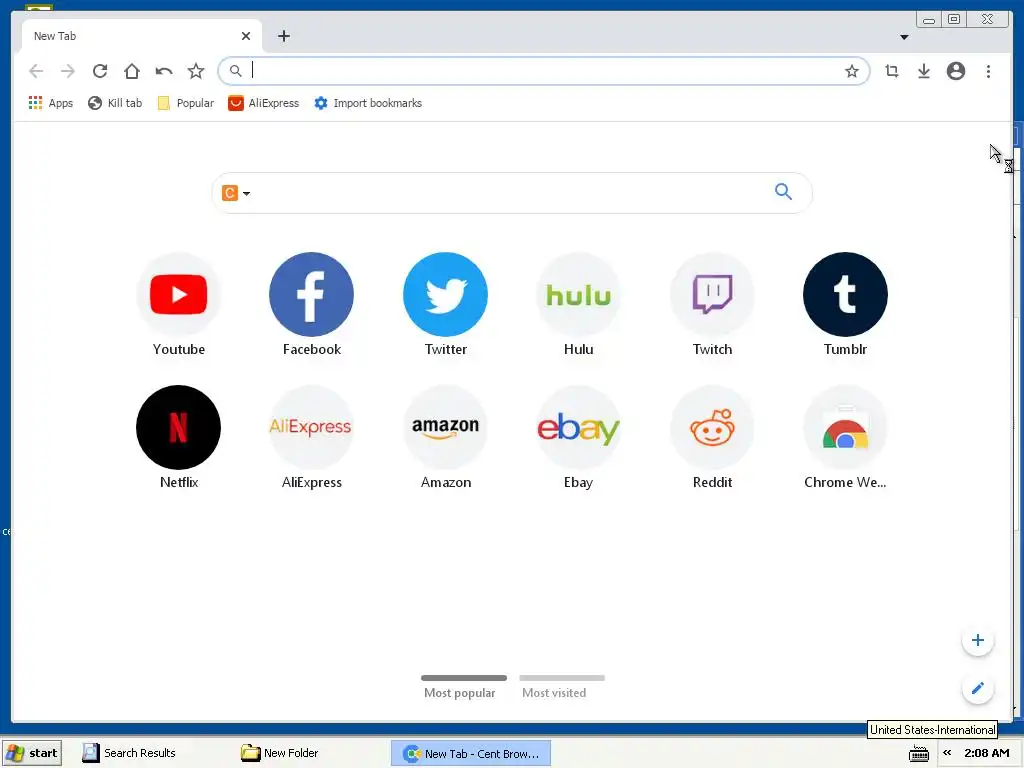Image resolution: width=1024 pixels, height=768 pixels.
Task: Click the star icon next to undo
Action: pyautogui.click(x=196, y=71)
